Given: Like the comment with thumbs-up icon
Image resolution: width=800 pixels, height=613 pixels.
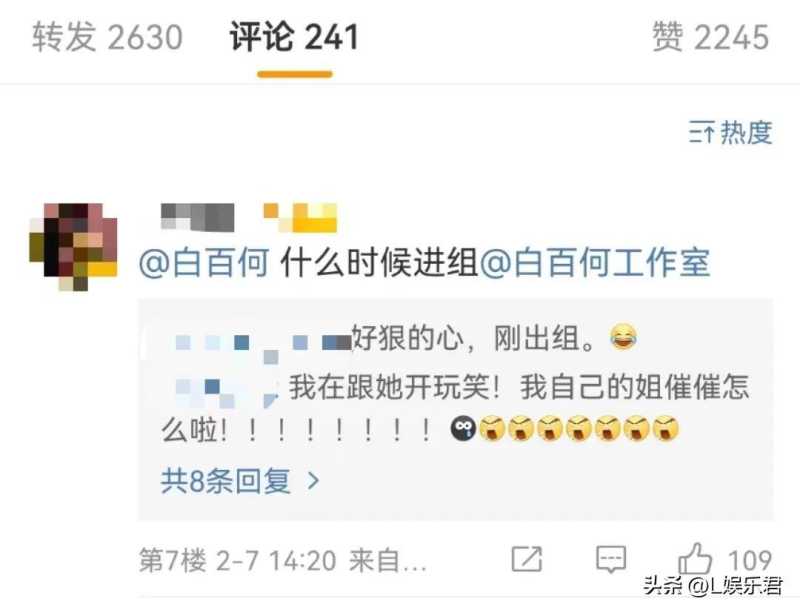Looking at the screenshot, I should click(x=695, y=558).
